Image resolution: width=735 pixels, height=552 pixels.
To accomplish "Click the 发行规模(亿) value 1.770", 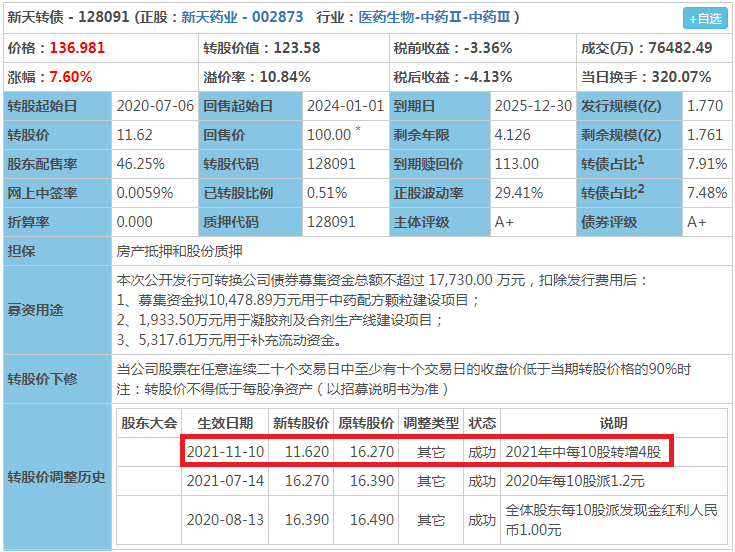I will point(705,106).
